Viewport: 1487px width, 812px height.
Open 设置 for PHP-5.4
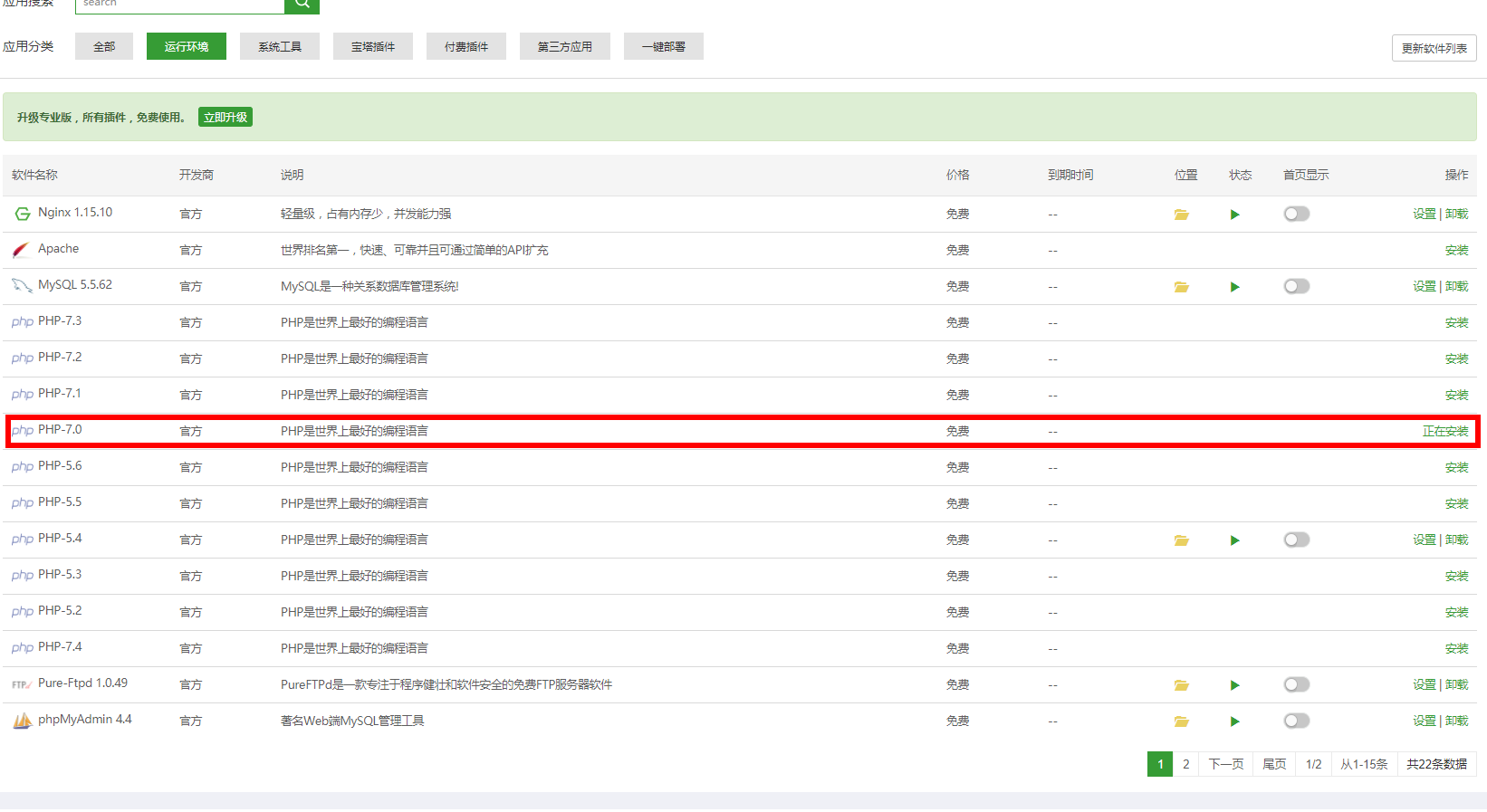click(1425, 540)
